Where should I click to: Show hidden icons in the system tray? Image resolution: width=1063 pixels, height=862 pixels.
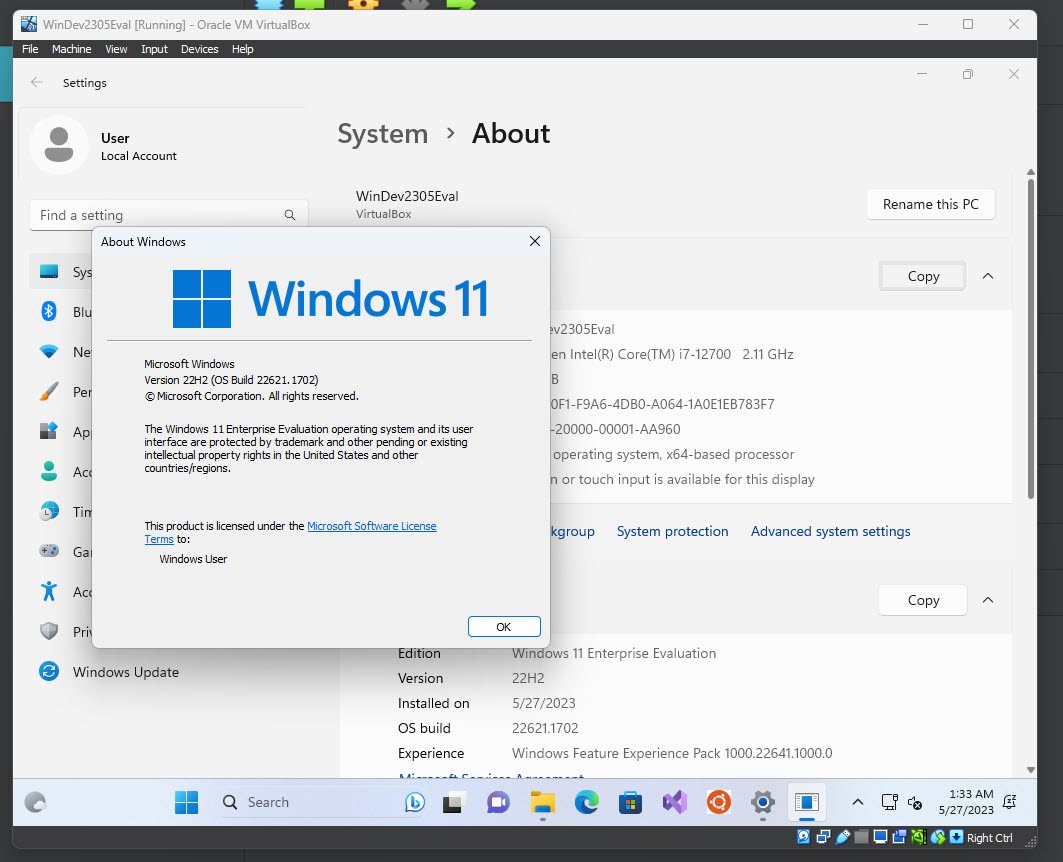pos(857,802)
